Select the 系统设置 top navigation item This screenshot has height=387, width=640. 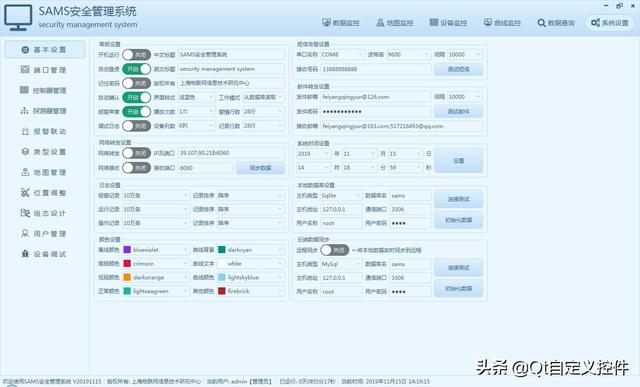tap(610, 23)
